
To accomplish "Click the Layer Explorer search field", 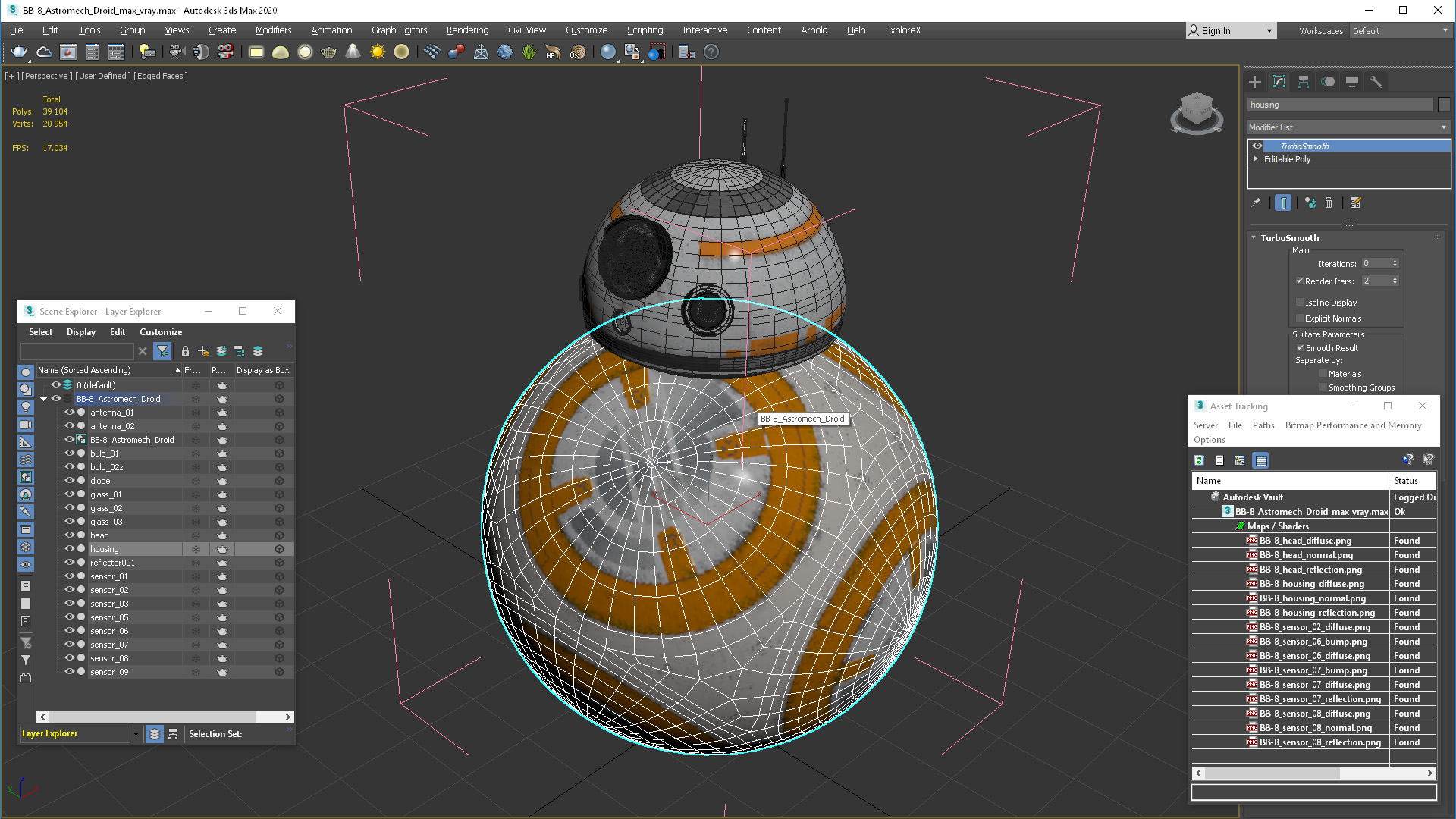I will coord(77,351).
